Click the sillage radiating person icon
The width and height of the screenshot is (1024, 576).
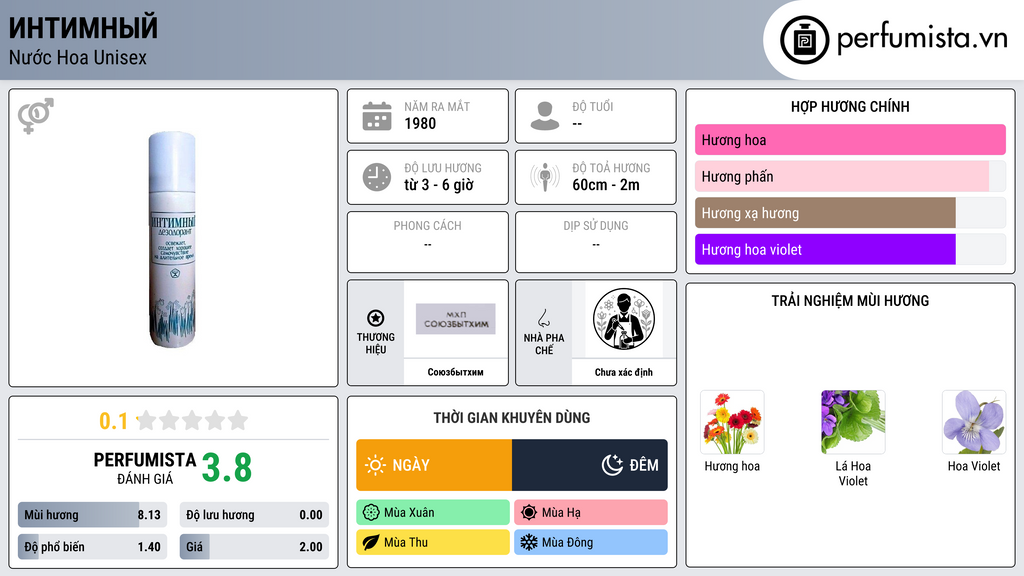(x=545, y=177)
